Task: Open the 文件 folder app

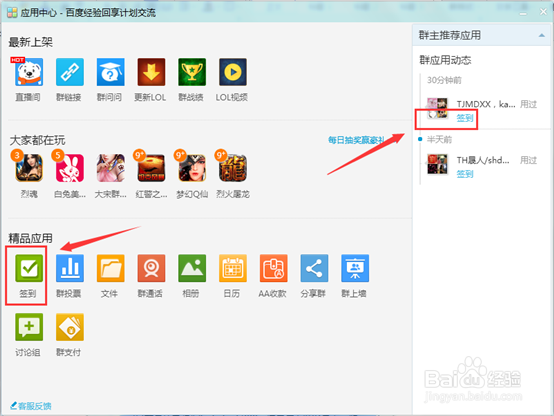Action: [x=111, y=268]
